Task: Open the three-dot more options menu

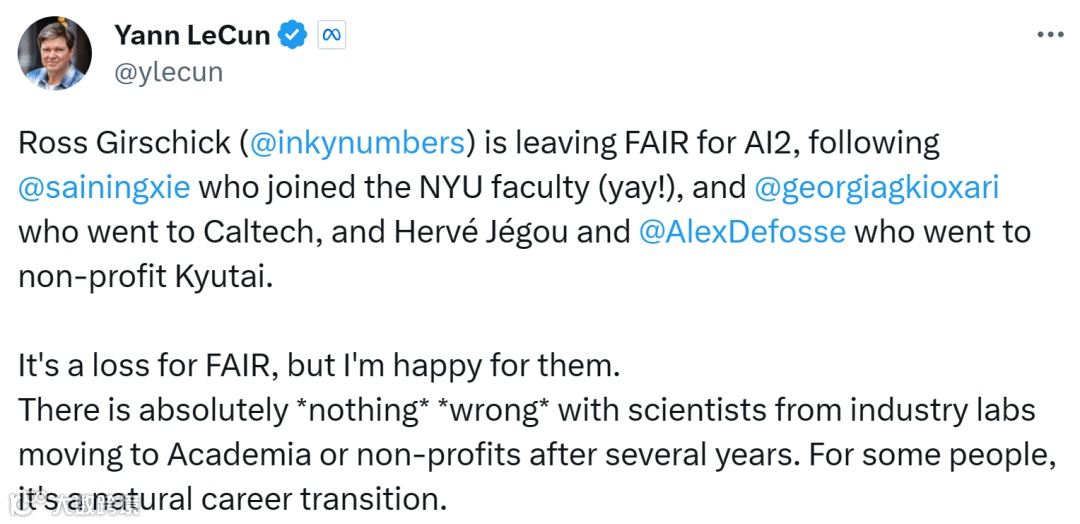Action: click(1049, 34)
